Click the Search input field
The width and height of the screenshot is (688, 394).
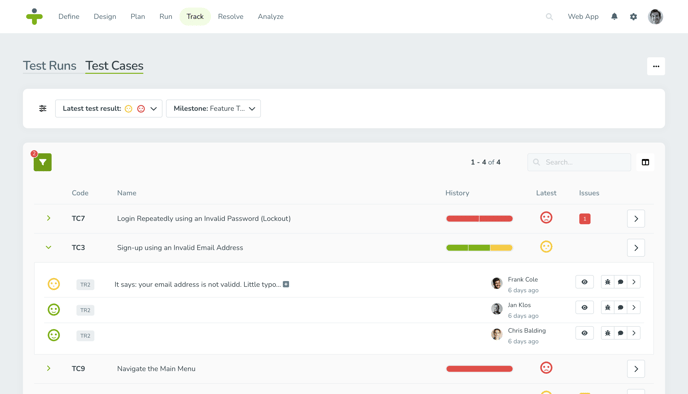click(x=579, y=162)
